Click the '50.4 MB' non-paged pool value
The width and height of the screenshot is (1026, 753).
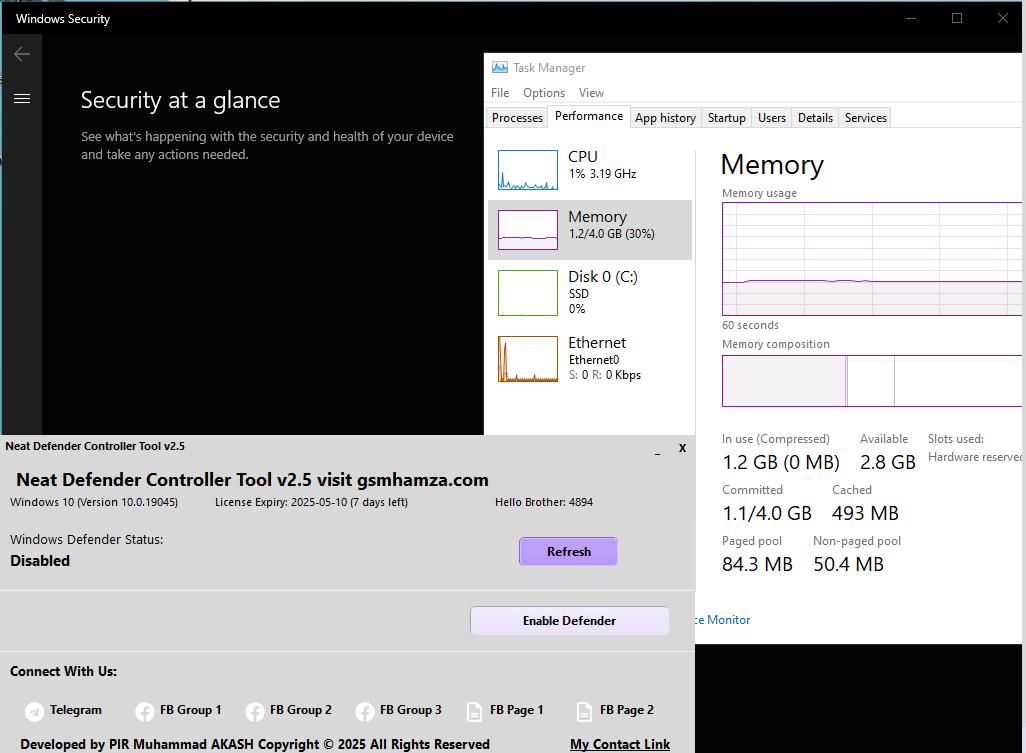pos(848,564)
